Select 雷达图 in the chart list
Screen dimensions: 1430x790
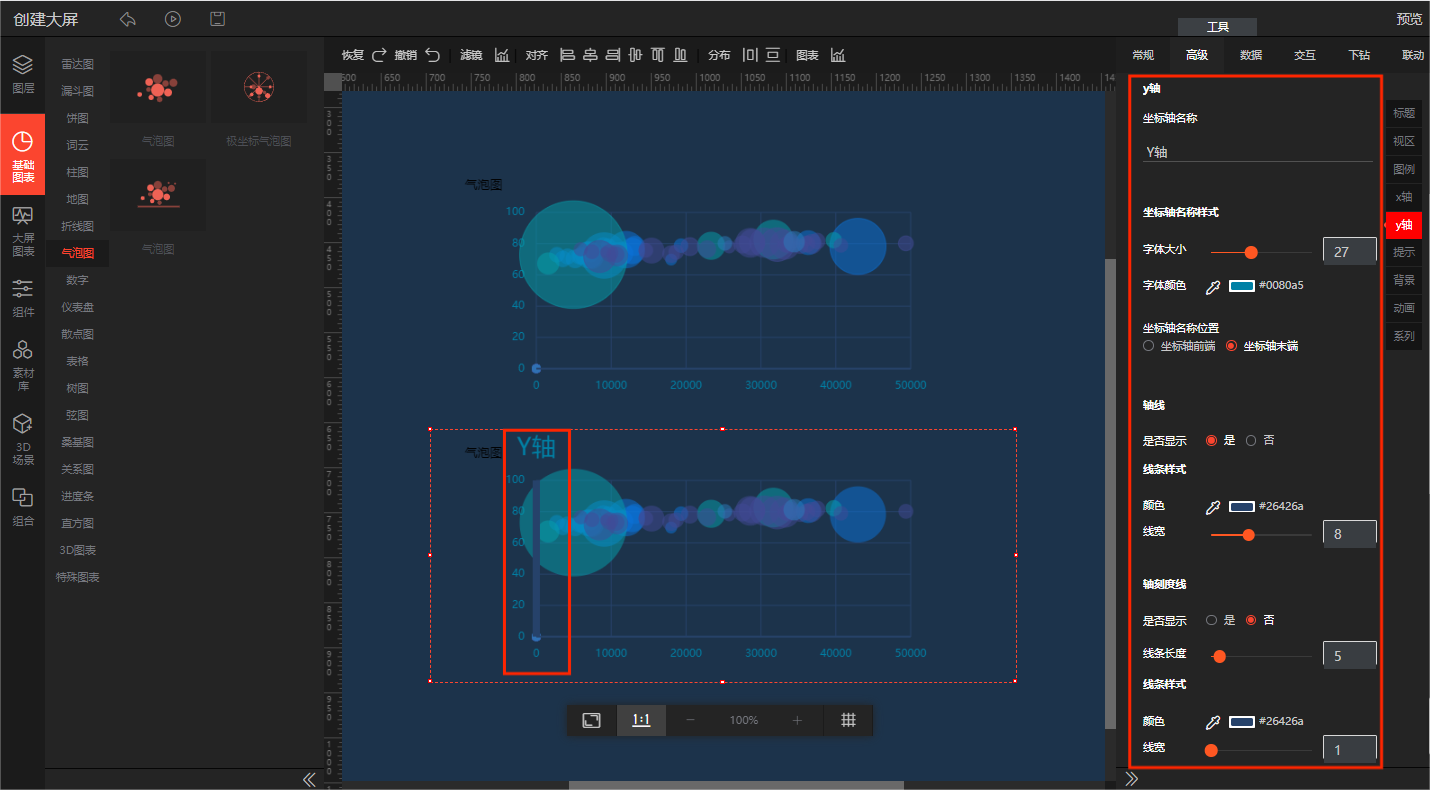pyautogui.click(x=77, y=64)
